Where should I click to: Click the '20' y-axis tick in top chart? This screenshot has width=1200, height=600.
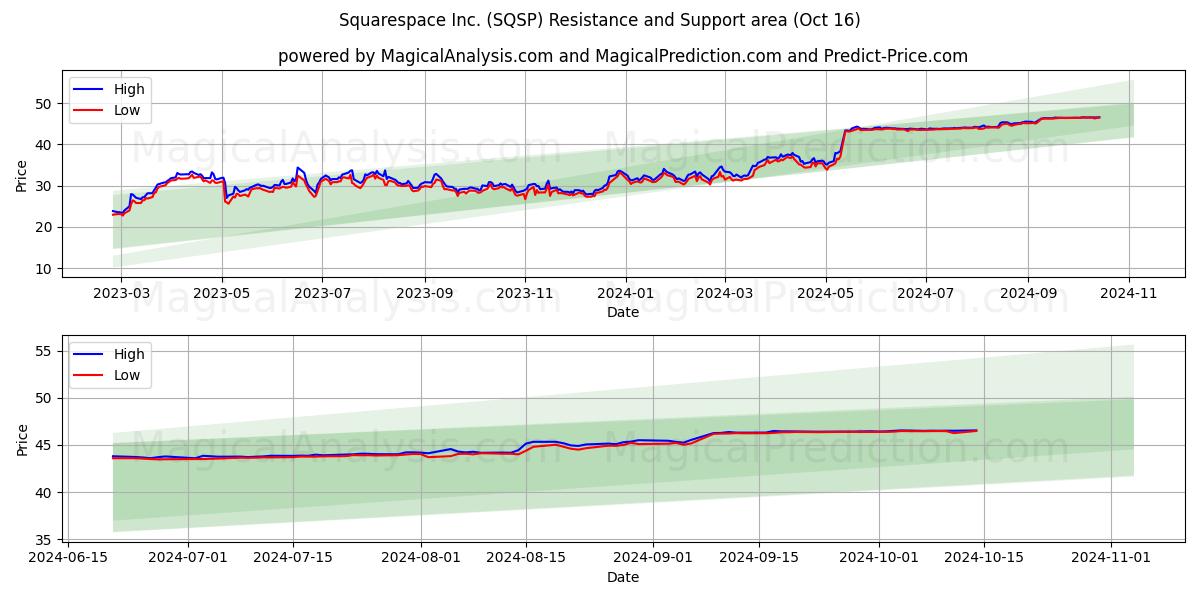coord(44,227)
